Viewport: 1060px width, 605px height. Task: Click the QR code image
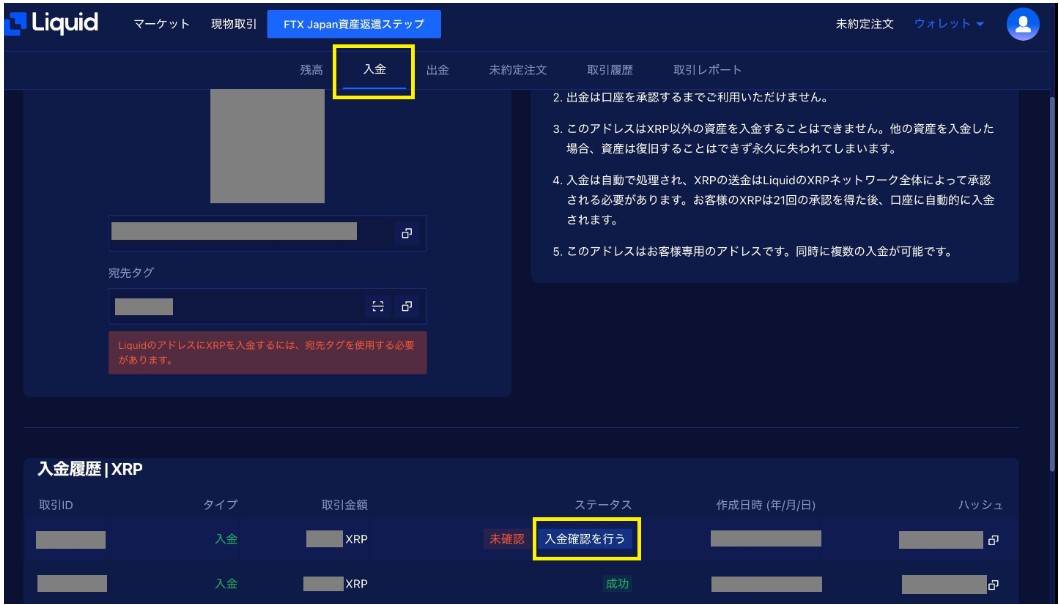268,146
